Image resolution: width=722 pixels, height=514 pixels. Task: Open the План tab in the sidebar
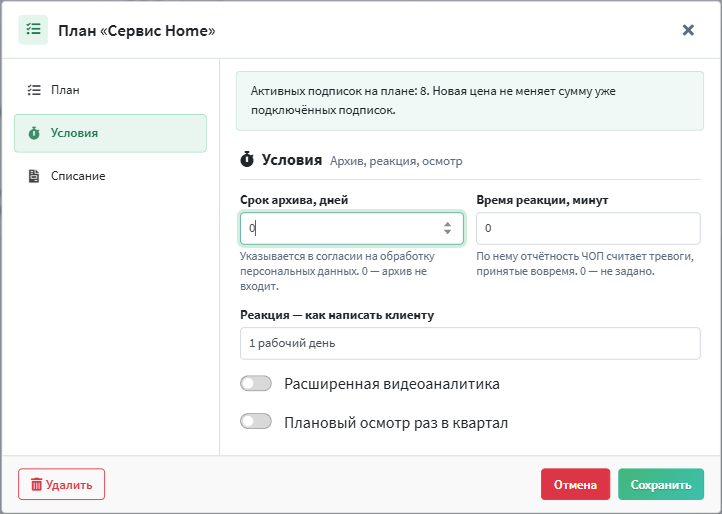(x=111, y=90)
